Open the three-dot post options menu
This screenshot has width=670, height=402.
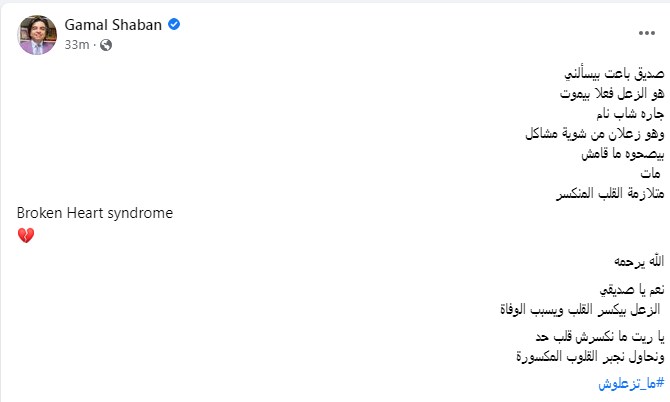click(x=646, y=33)
